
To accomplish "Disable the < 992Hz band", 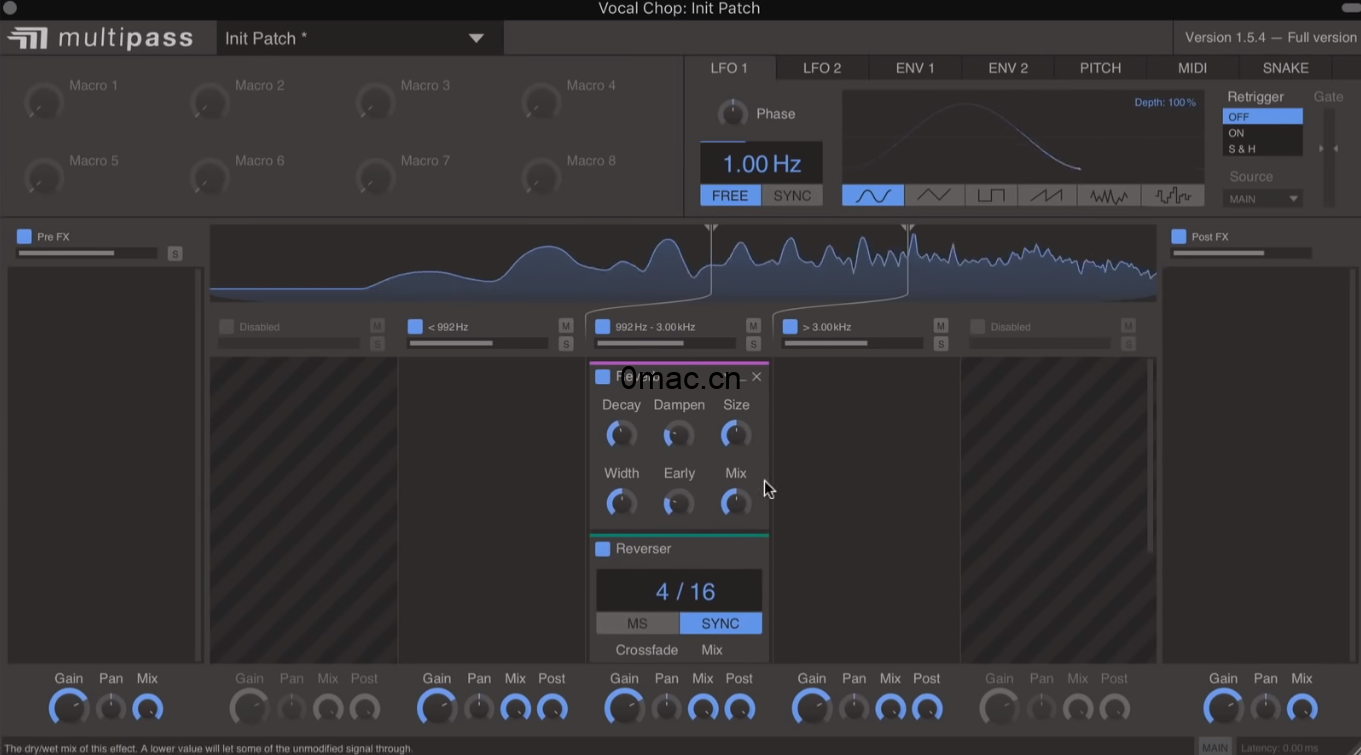I will (415, 327).
